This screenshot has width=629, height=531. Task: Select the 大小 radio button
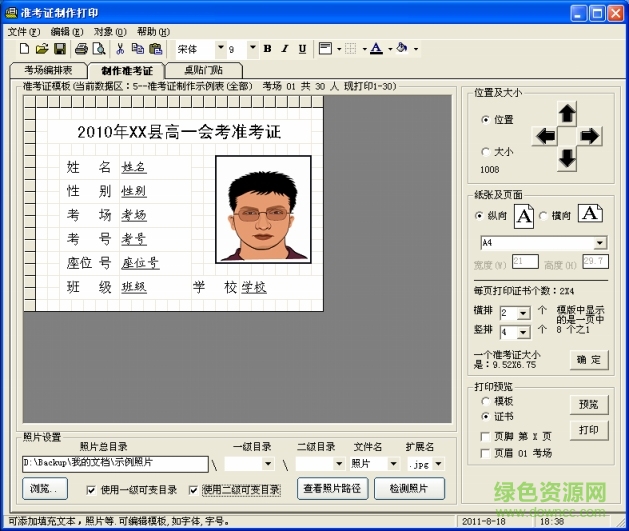point(485,152)
